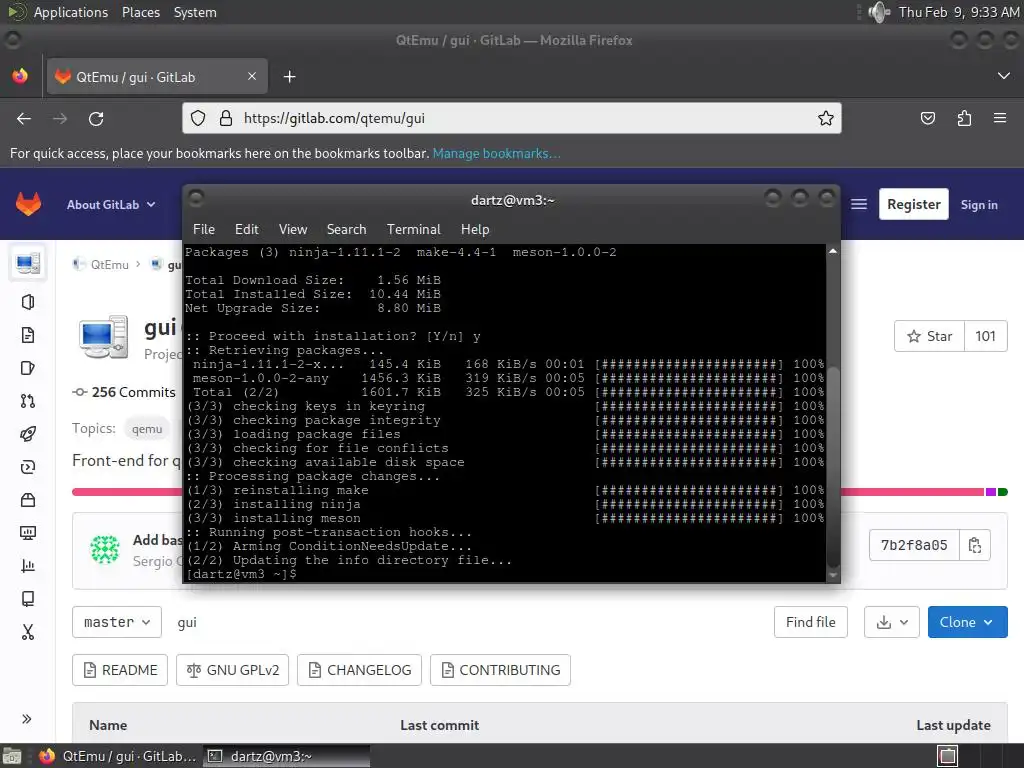Copy commit SHA 7b2f8a05 to clipboard
This screenshot has width=1024, height=768.
pyautogui.click(x=974, y=545)
